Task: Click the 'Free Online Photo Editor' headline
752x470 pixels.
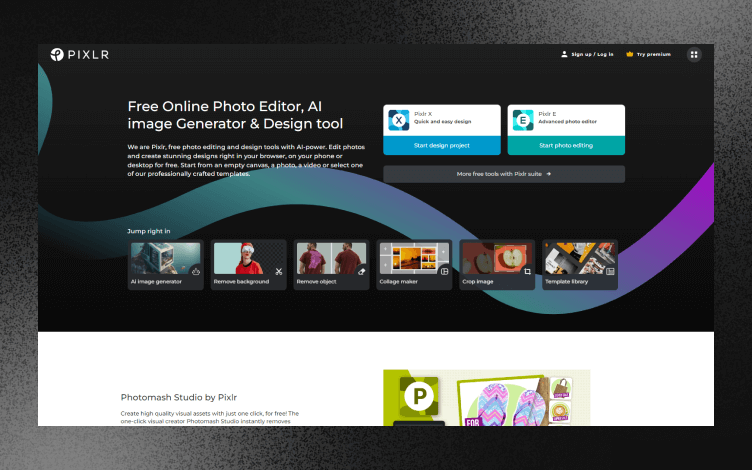Action: point(235,115)
